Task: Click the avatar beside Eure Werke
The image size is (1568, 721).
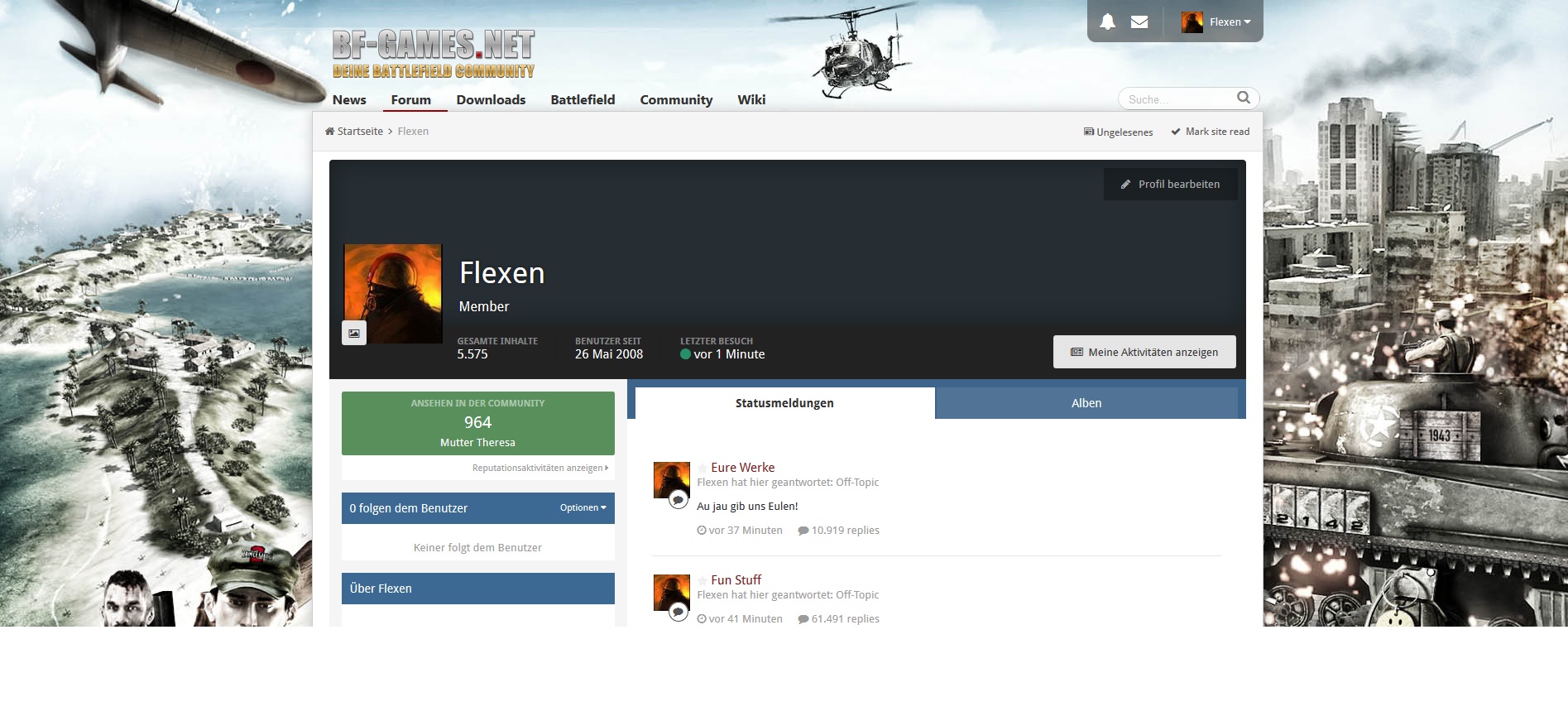Action: (672, 480)
